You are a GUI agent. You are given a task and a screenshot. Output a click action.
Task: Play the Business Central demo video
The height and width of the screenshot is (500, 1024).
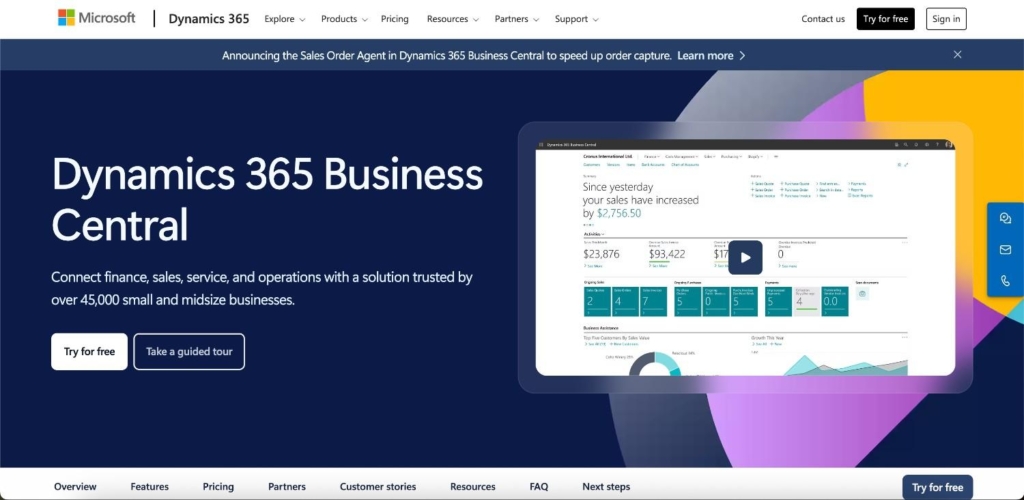pos(745,257)
